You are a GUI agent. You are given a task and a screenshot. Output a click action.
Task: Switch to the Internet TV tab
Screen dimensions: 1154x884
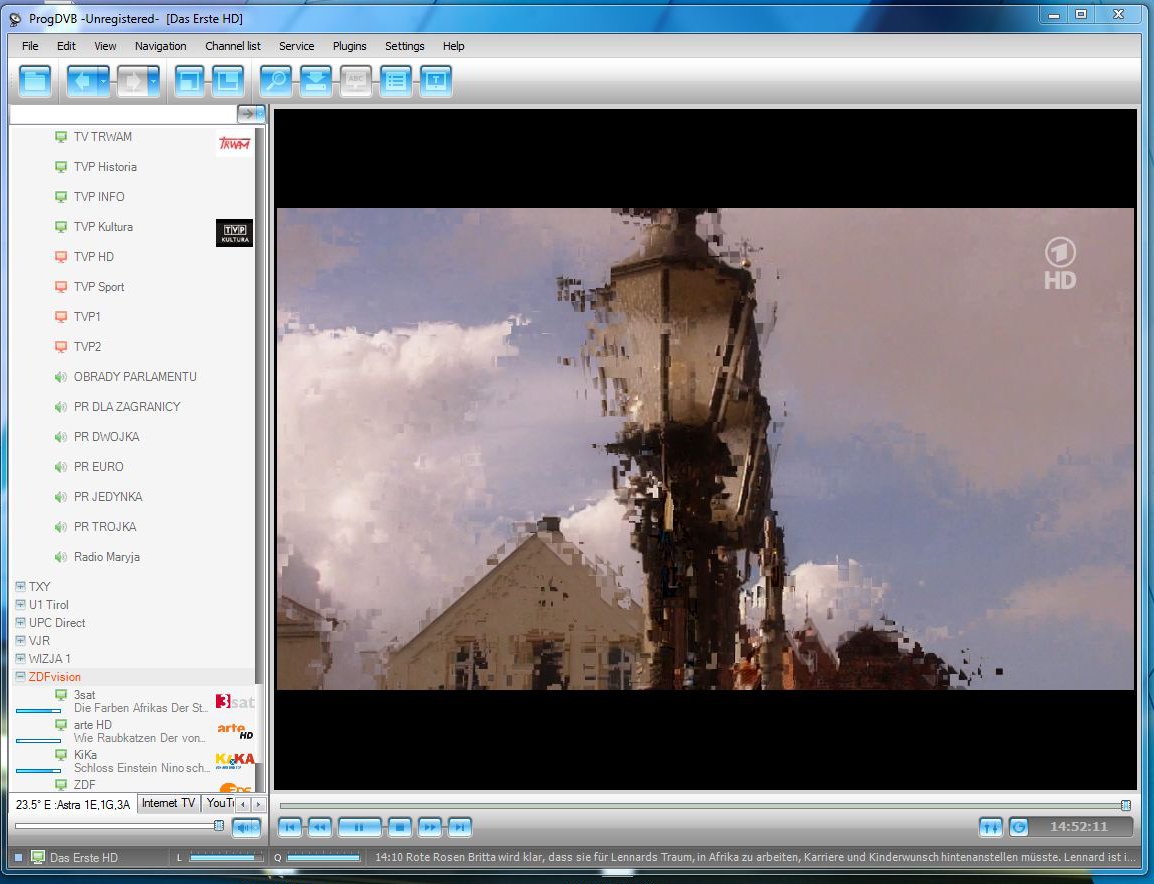coord(168,803)
